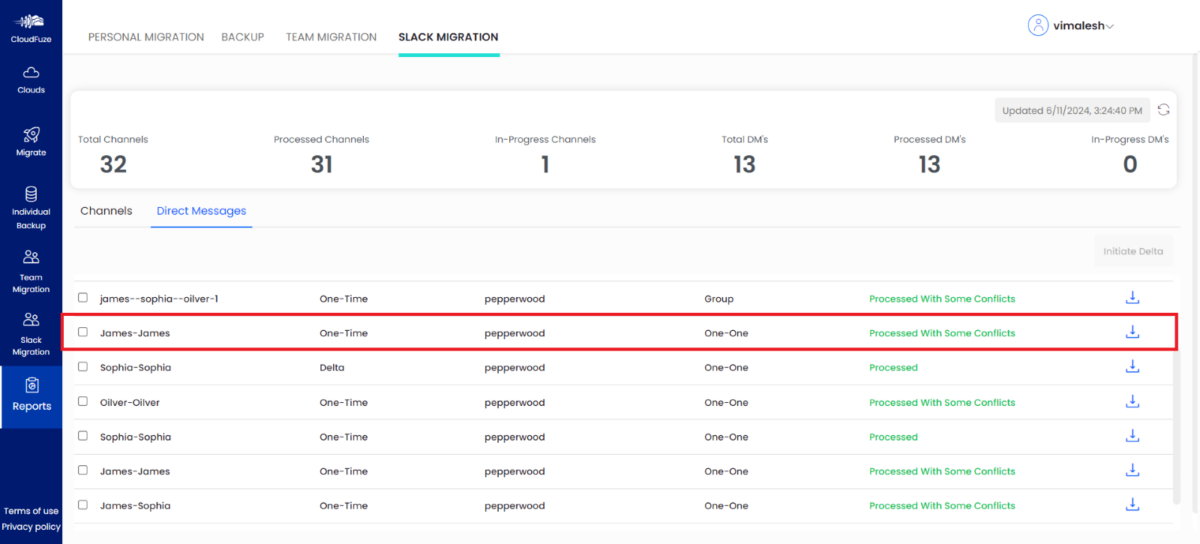
Task: Switch to the Channels tab
Action: [106, 211]
